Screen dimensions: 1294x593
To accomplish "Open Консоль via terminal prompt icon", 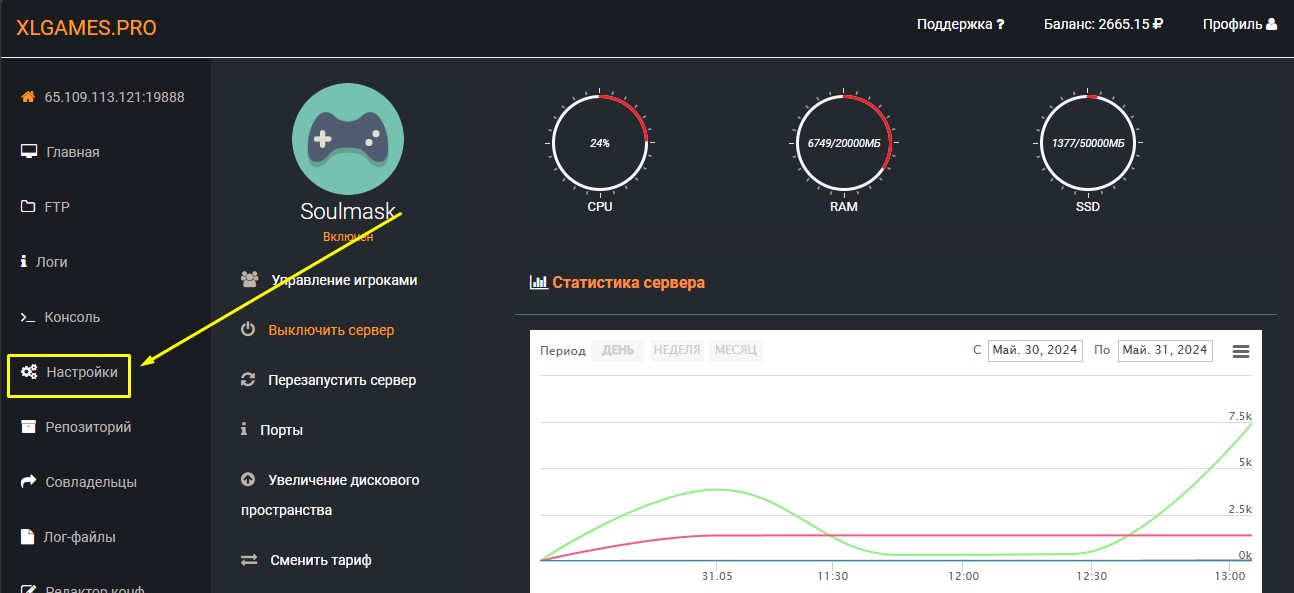I will pyautogui.click(x=28, y=317).
